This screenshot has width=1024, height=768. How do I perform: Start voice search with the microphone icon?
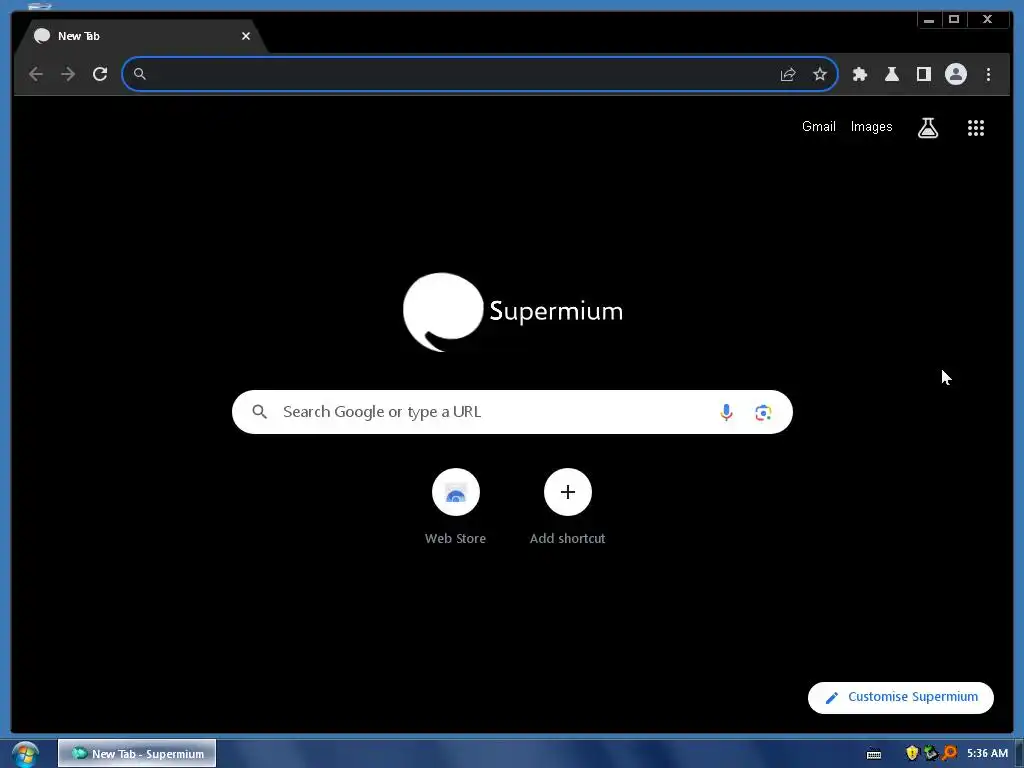[726, 412]
